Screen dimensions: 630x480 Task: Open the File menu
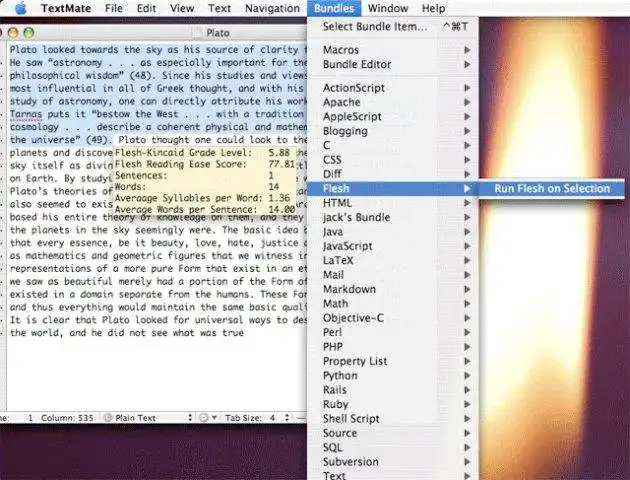point(114,8)
